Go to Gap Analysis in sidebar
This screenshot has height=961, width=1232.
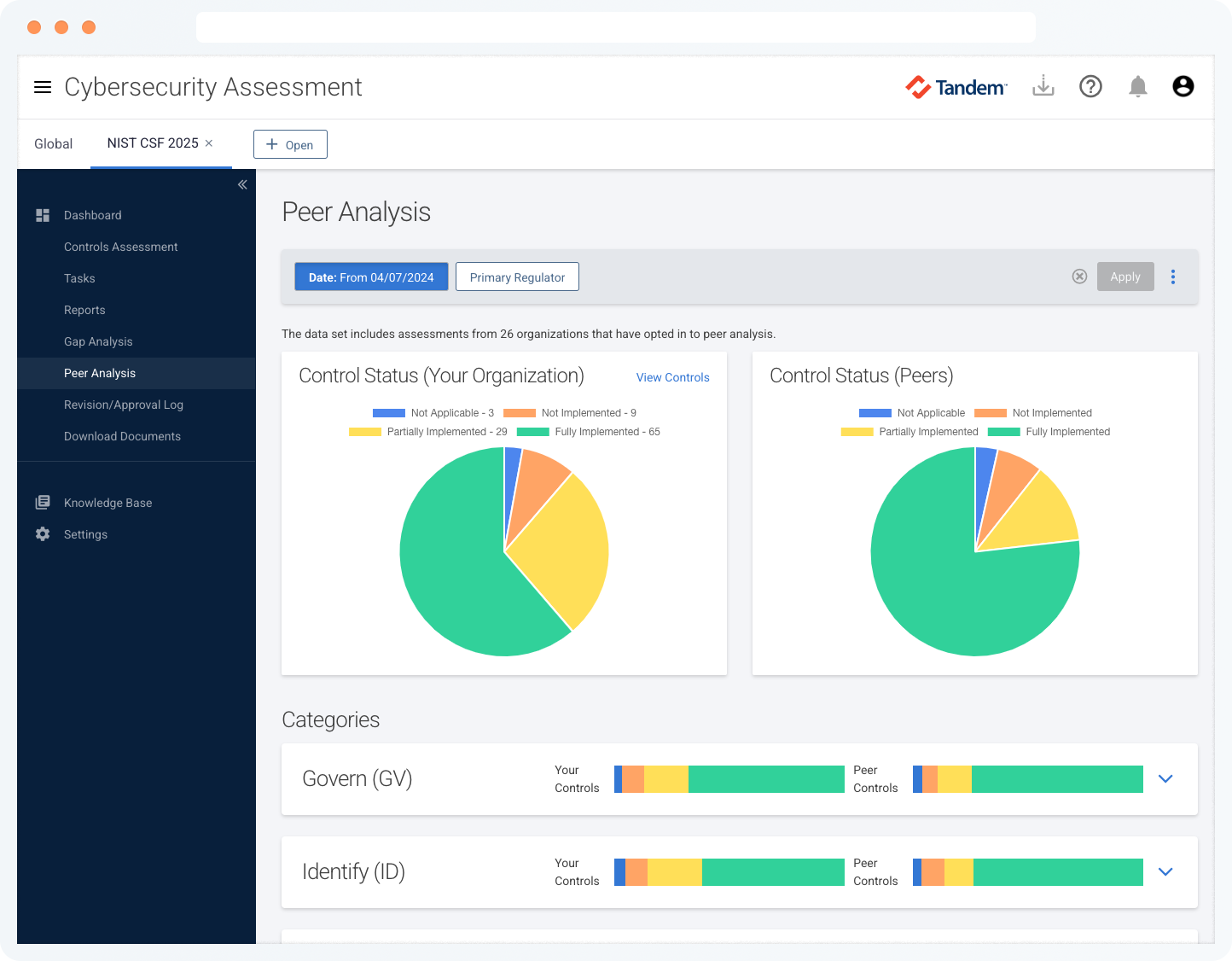(x=98, y=341)
